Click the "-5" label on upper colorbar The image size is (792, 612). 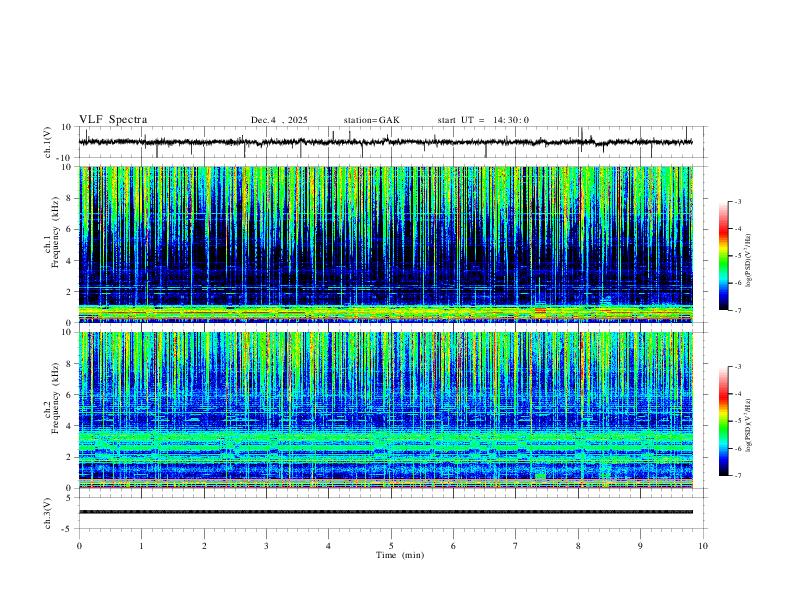click(x=737, y=256)
